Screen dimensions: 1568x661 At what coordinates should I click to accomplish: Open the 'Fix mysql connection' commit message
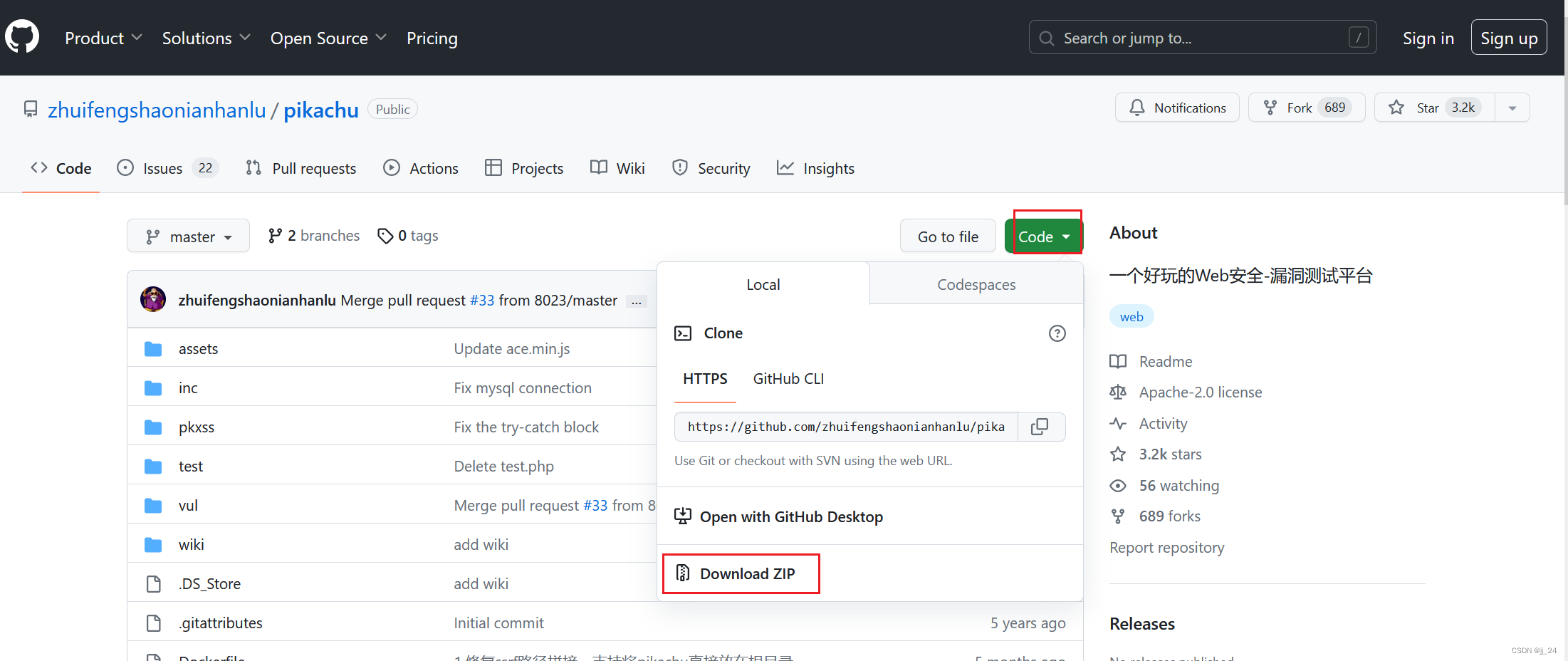523,387
